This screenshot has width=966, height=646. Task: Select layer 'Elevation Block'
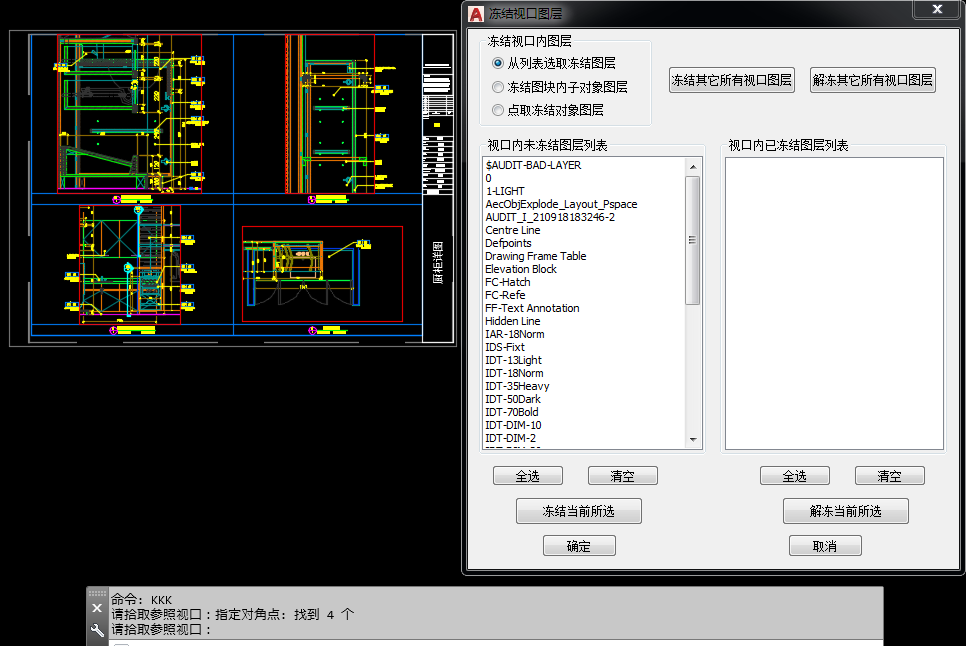click(585, 269)
